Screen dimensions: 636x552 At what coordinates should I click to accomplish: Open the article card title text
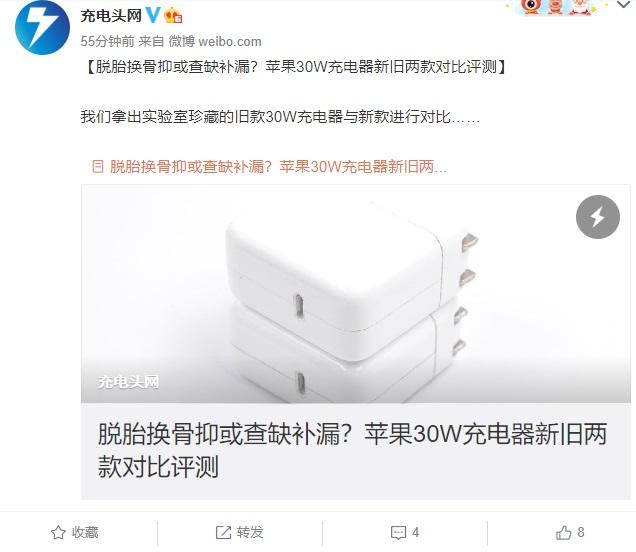pyautogui.click(x=352, y=450)
